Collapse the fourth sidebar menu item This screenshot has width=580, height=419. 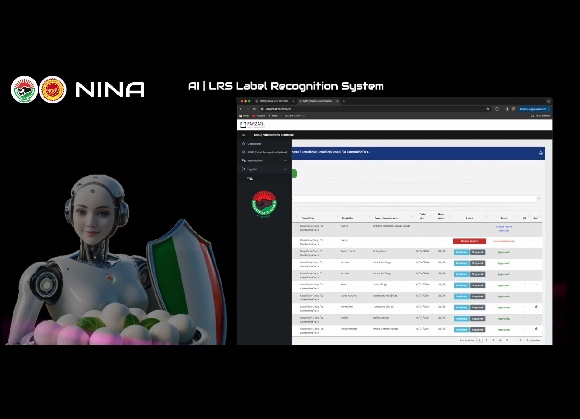pyautogui.click(x=264, y=169)
